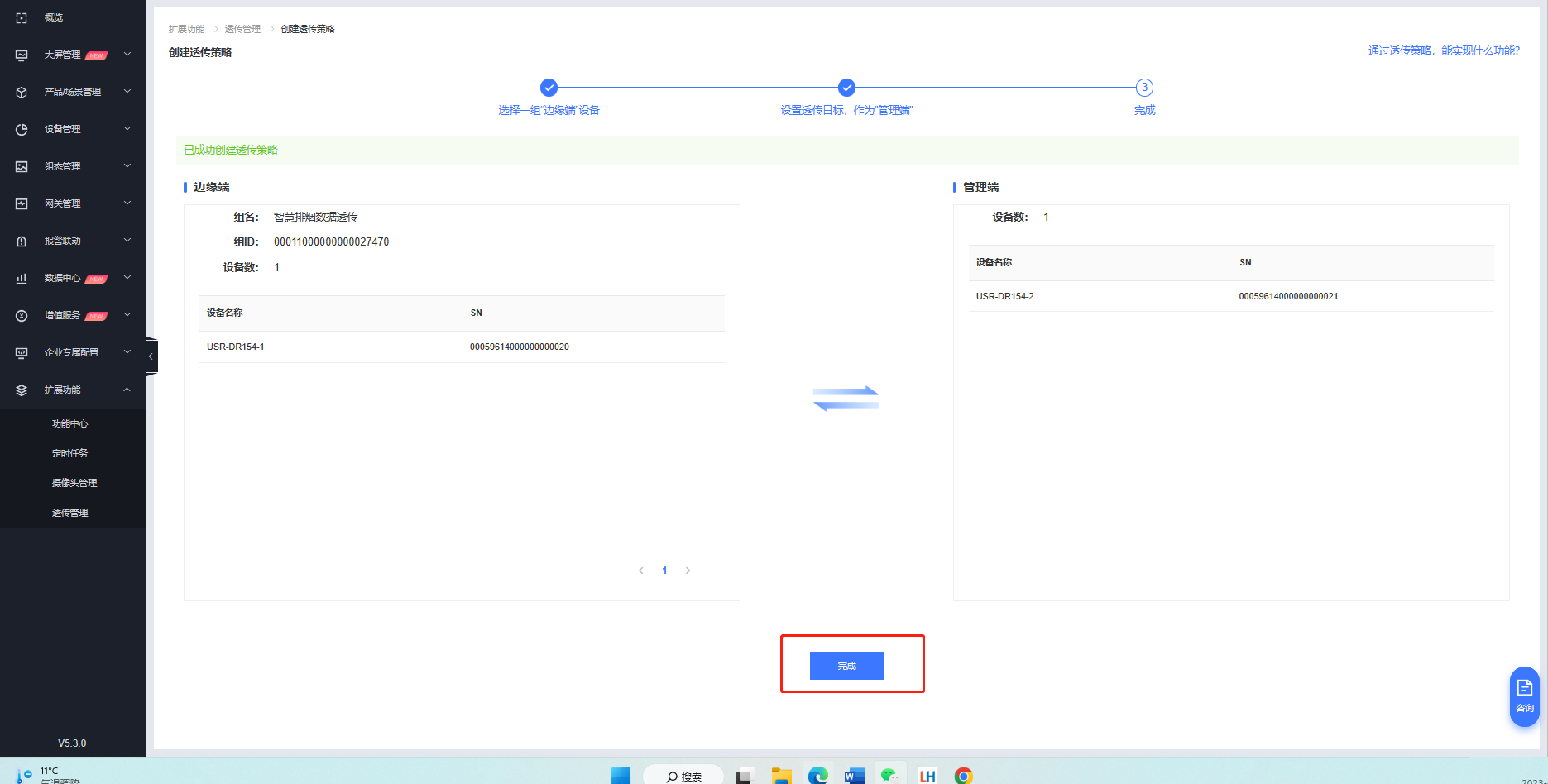Screen dimensions: 1548x784
Task: Open the 通过透传策略 help link
Action: 1443,51
